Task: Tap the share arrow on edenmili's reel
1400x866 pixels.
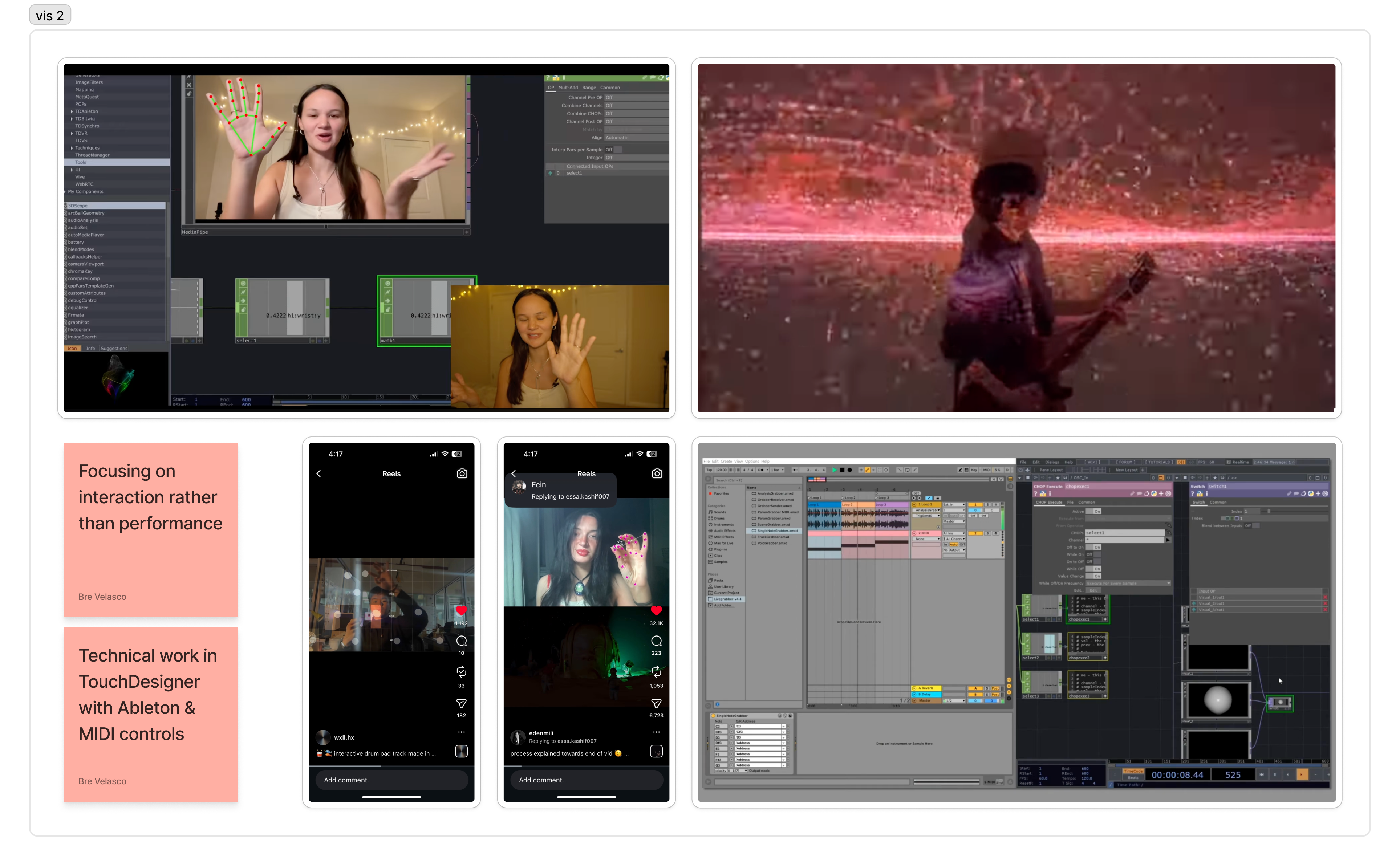Action: [x=657, y=703]
